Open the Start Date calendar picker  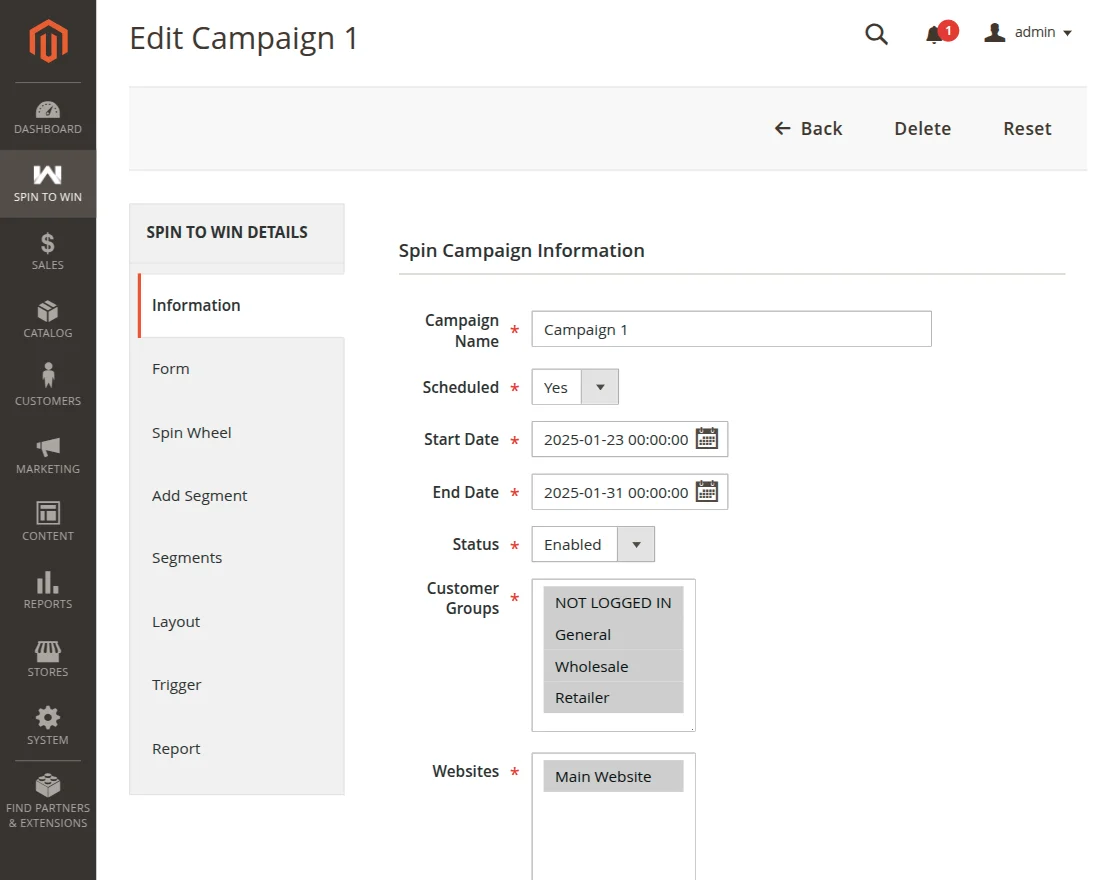coord(707,439)
